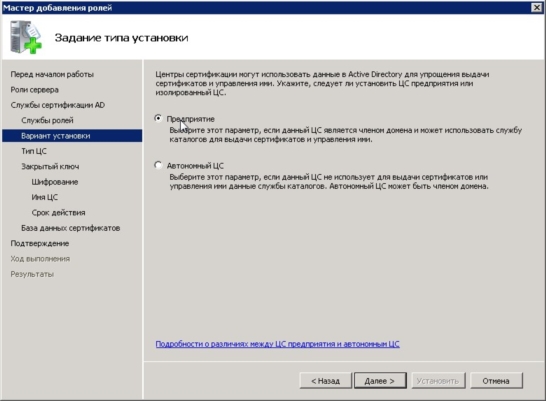Close the Add Roles Wizard window
Viewport: 546px width, 401px height.
[537, 7]
